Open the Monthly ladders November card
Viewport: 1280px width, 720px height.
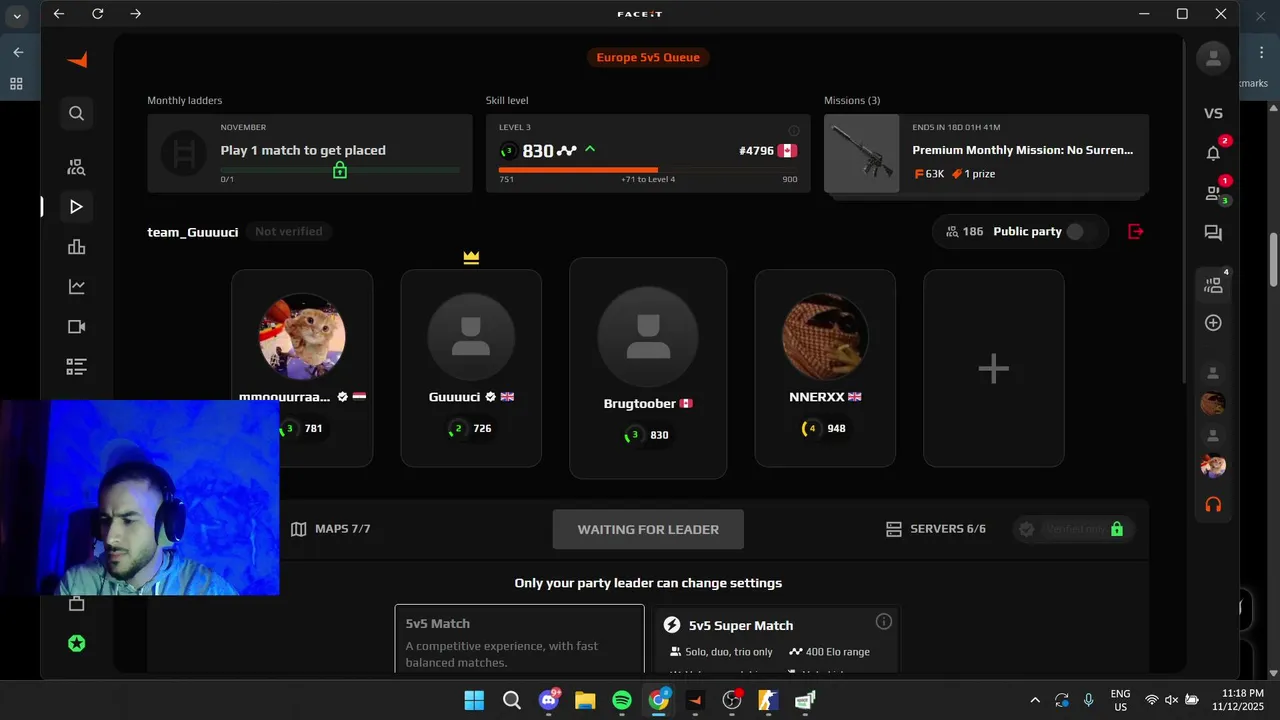310,153
